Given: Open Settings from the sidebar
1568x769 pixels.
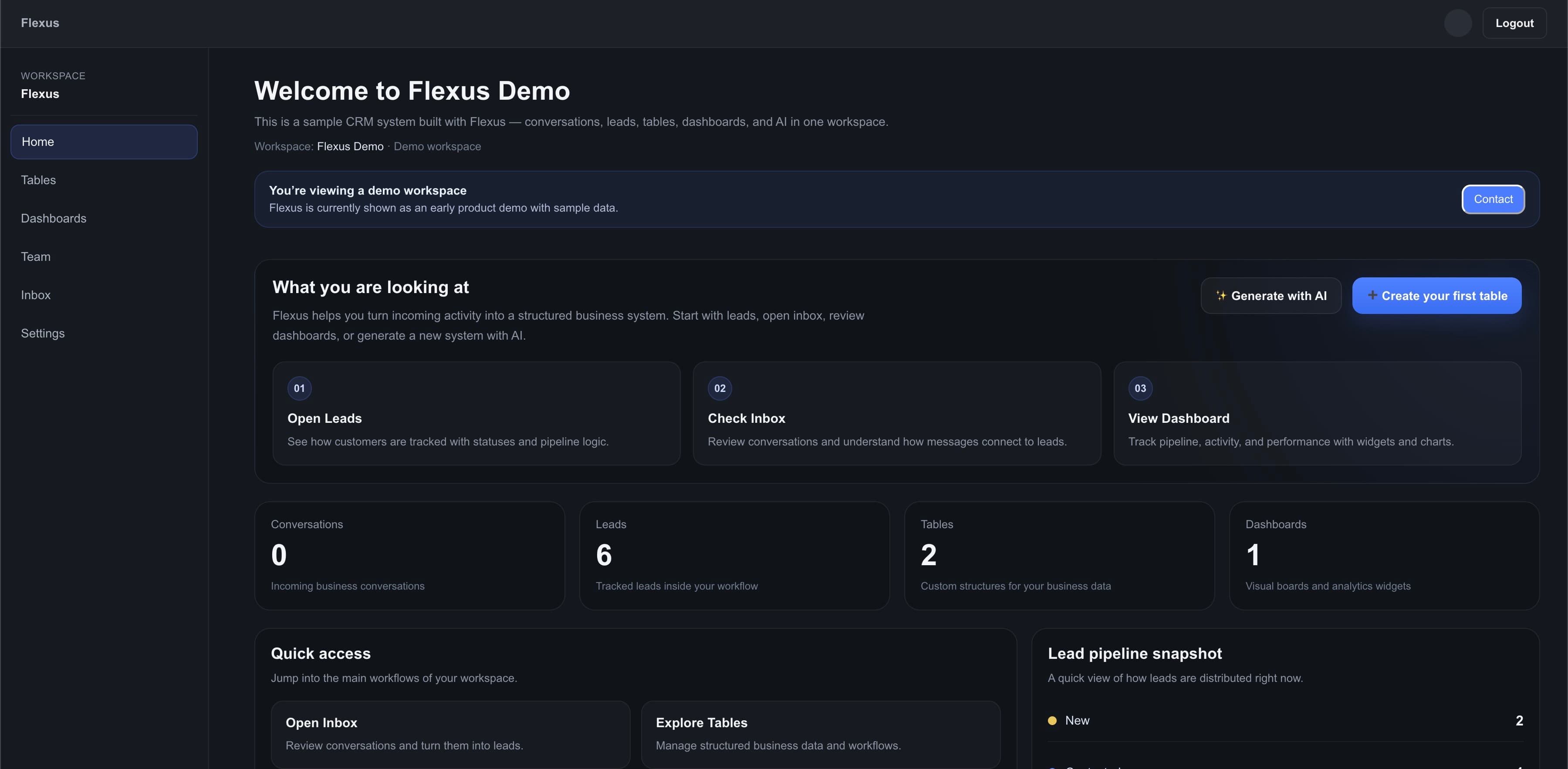Looking at the screenshot, I should click(104, 333).
